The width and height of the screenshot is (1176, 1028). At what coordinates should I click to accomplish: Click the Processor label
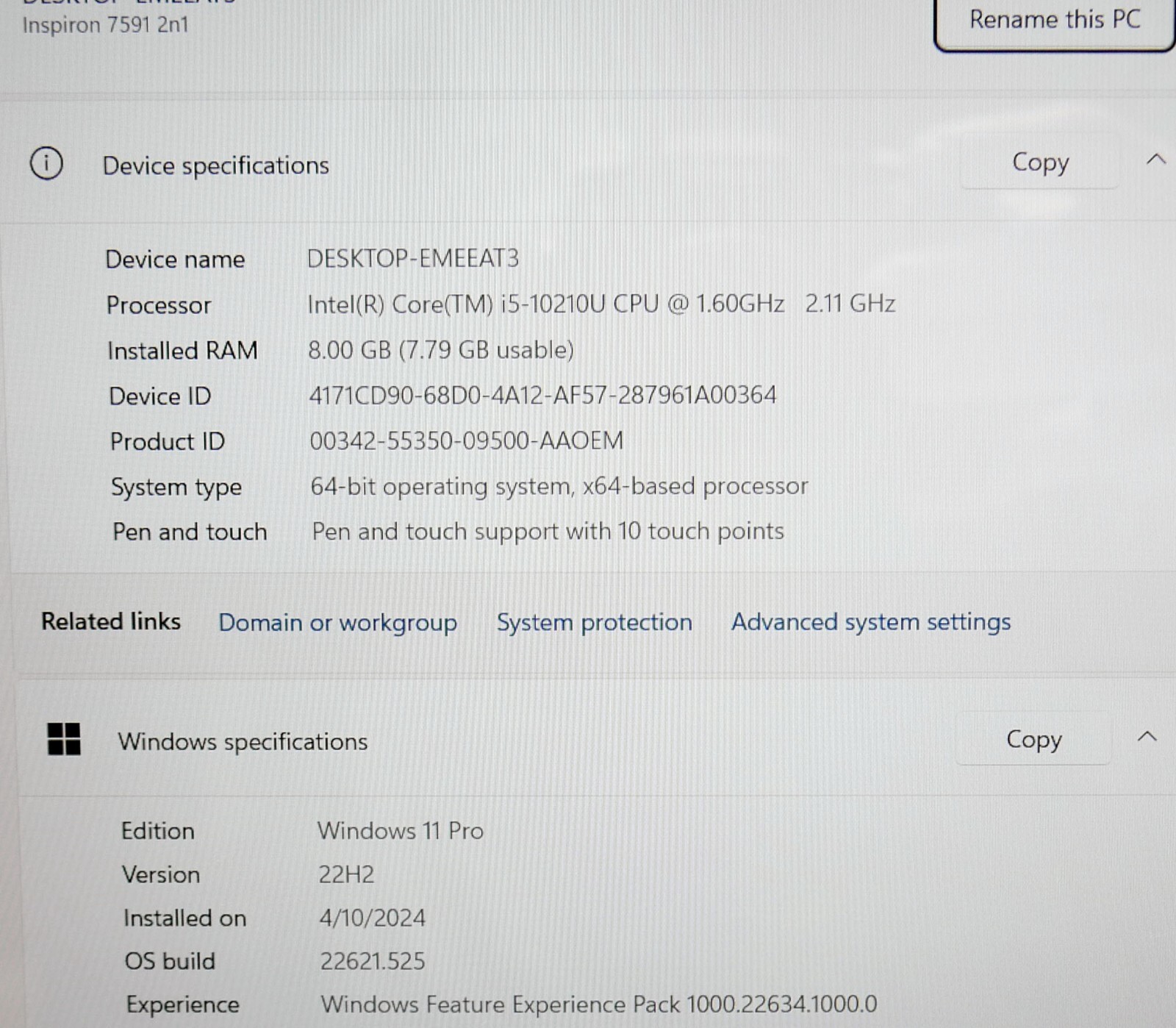[x=159, y=304]
